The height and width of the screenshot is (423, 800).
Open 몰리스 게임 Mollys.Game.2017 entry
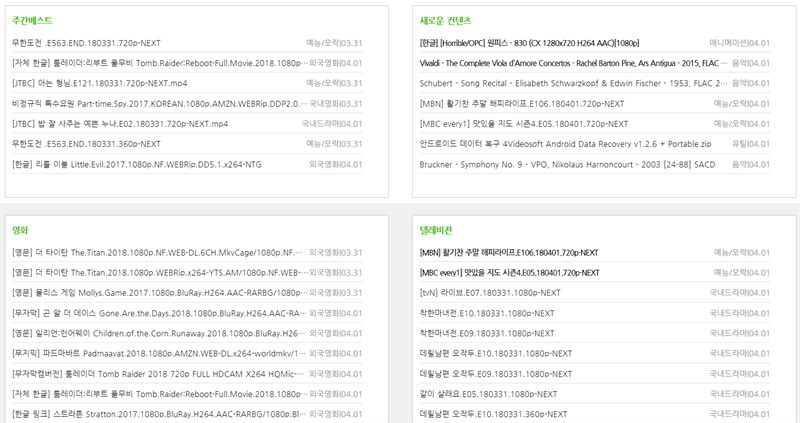coord(160,293)
